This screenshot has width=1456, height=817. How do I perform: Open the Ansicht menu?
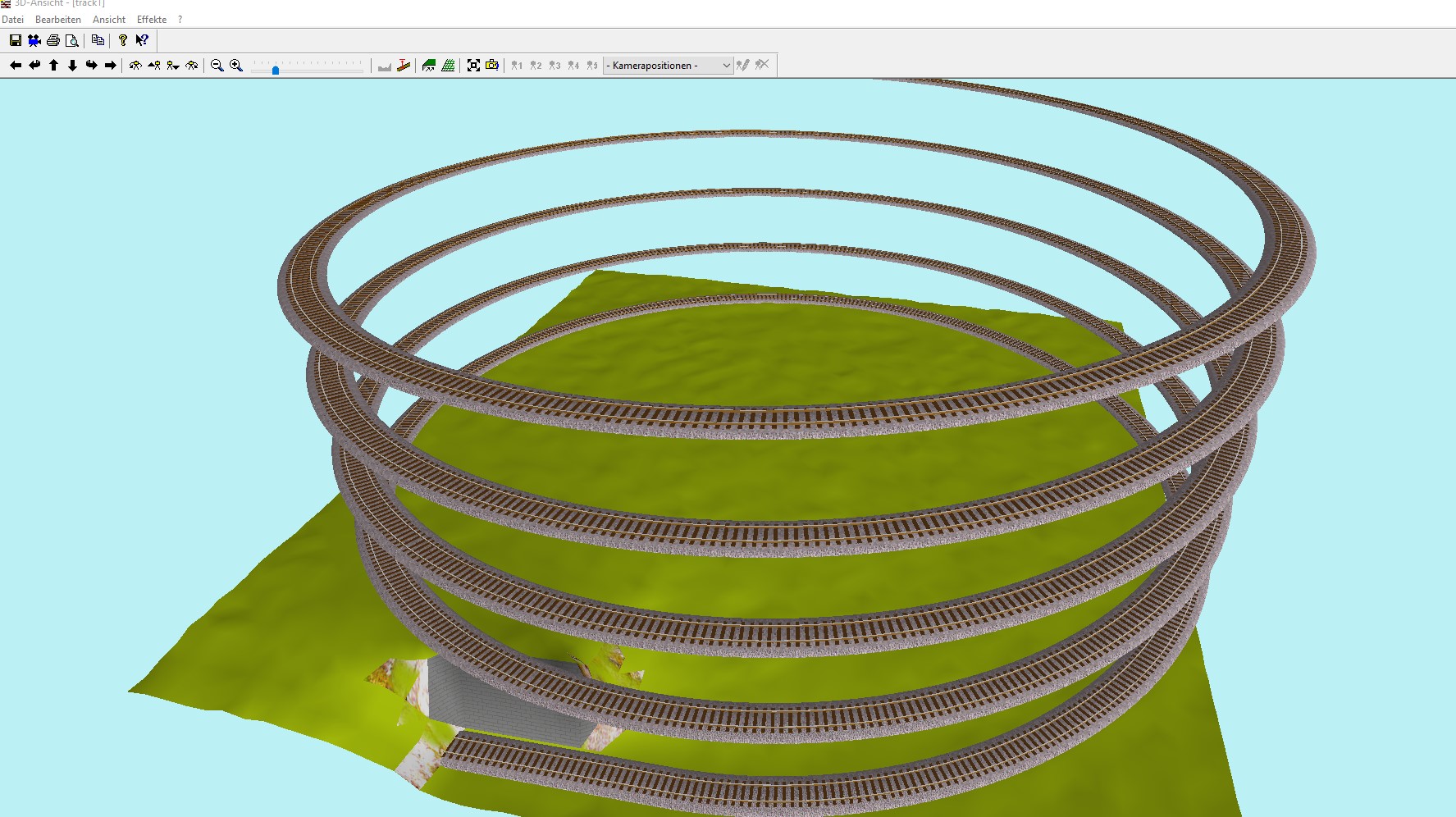[x=108, y=20]
